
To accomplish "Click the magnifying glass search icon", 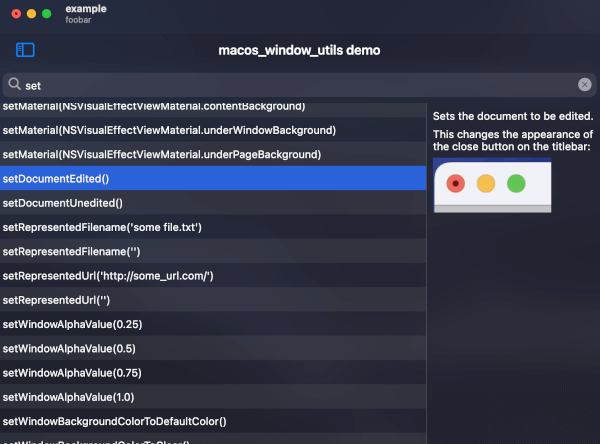I will [x=15, y=84].
